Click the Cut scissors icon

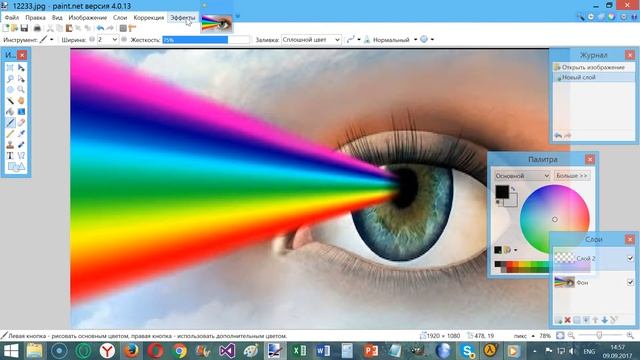50,28
